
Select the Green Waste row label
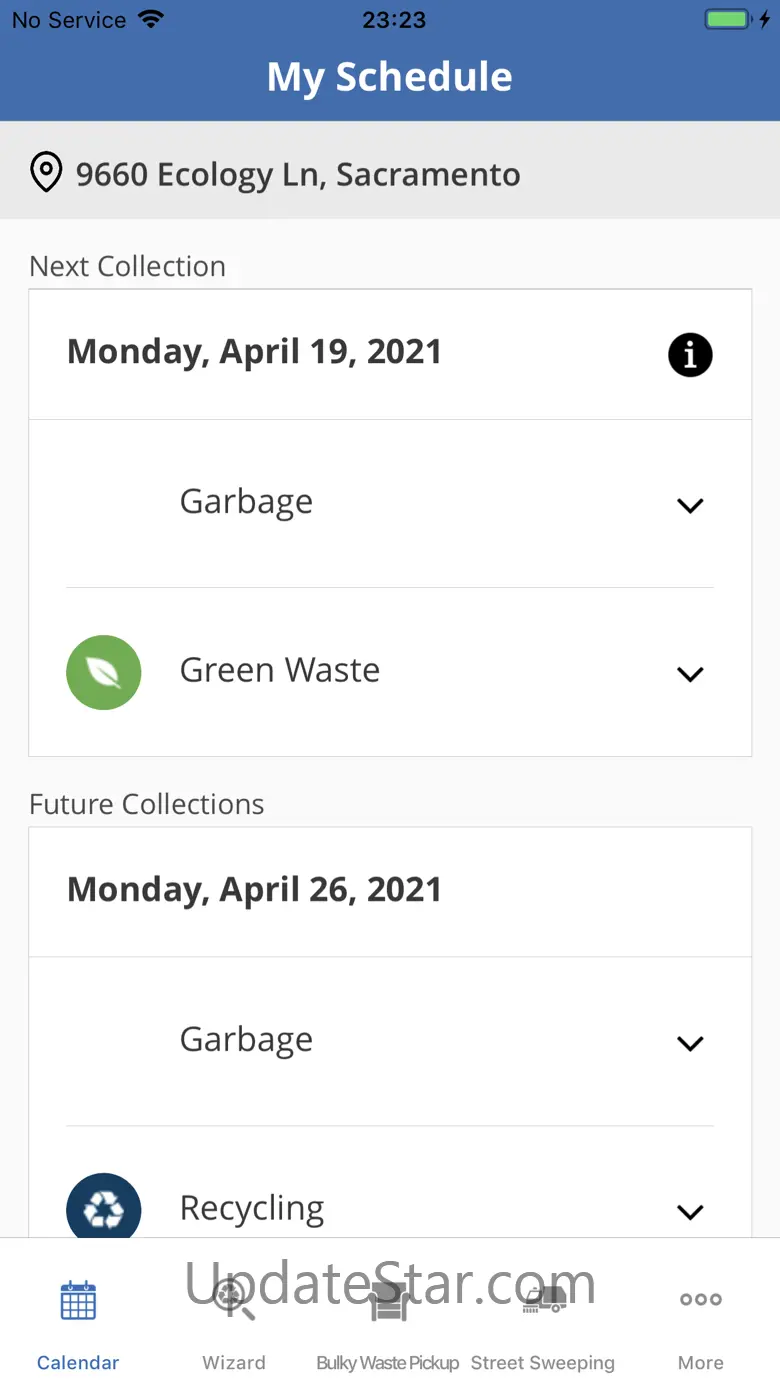pyautogui.click(x=280, y=670)
